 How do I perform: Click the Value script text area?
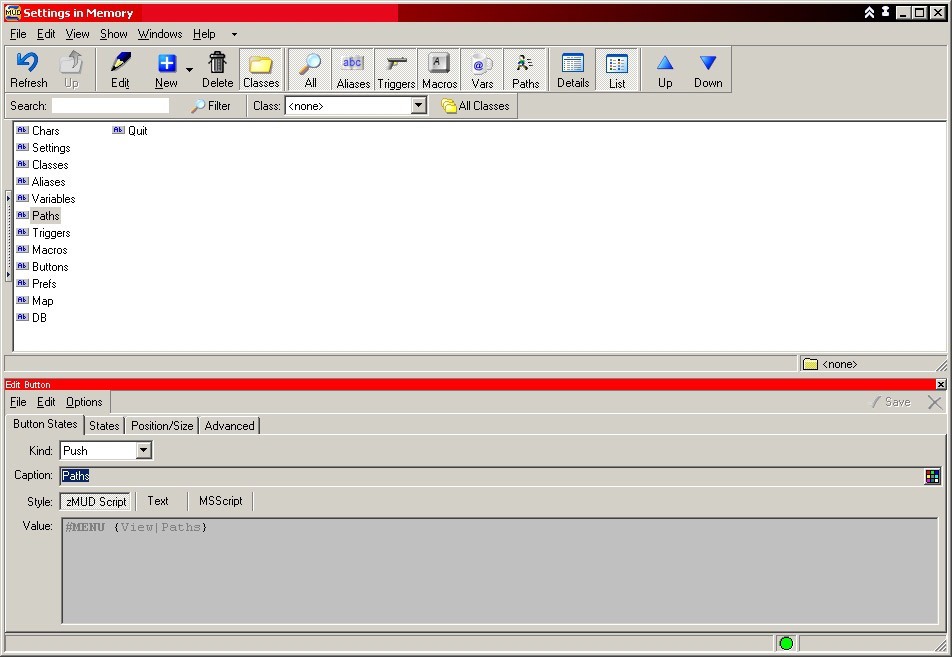[500, 571]
